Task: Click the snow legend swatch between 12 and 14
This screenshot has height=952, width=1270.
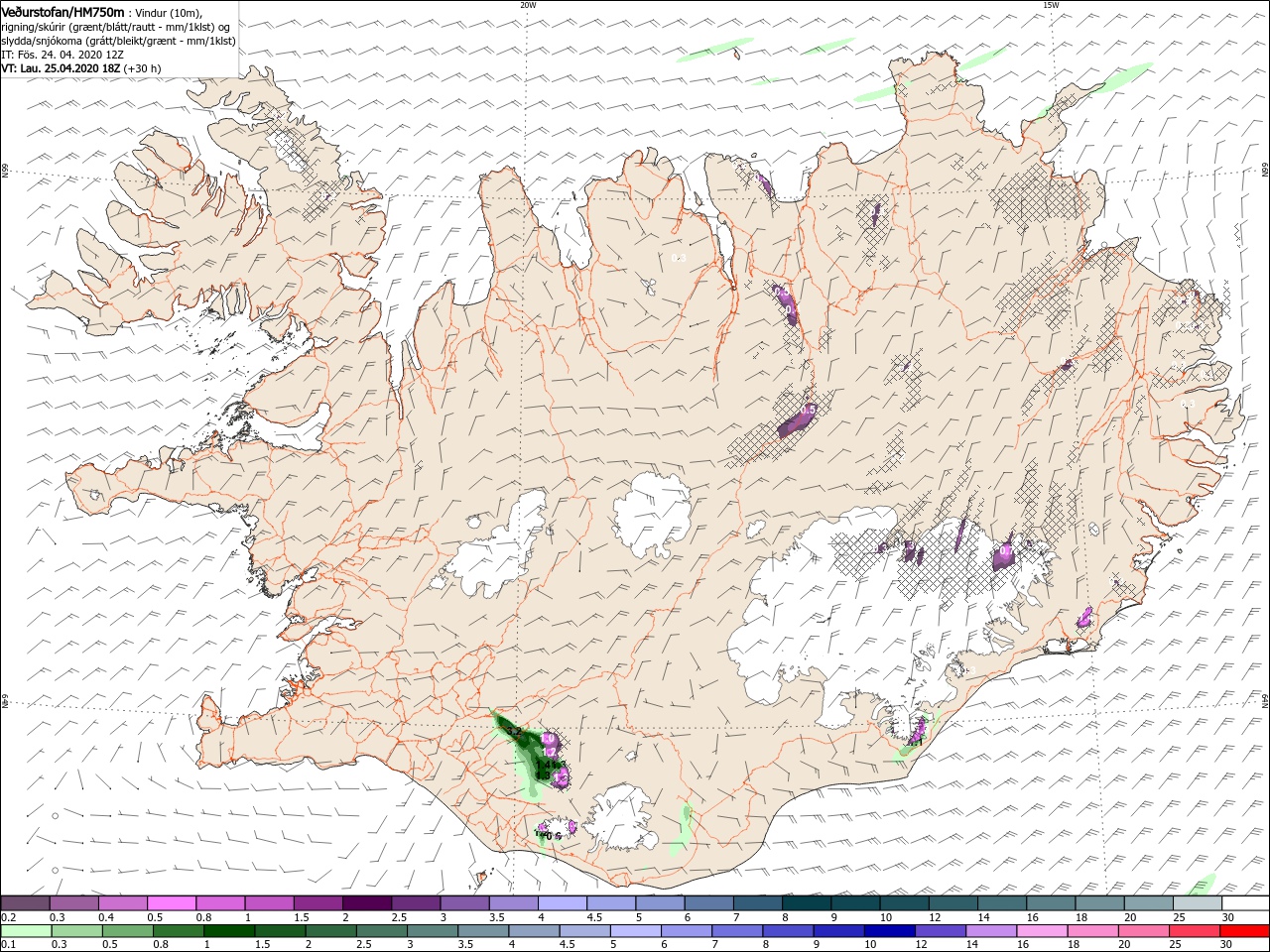Action: point(952,903)
